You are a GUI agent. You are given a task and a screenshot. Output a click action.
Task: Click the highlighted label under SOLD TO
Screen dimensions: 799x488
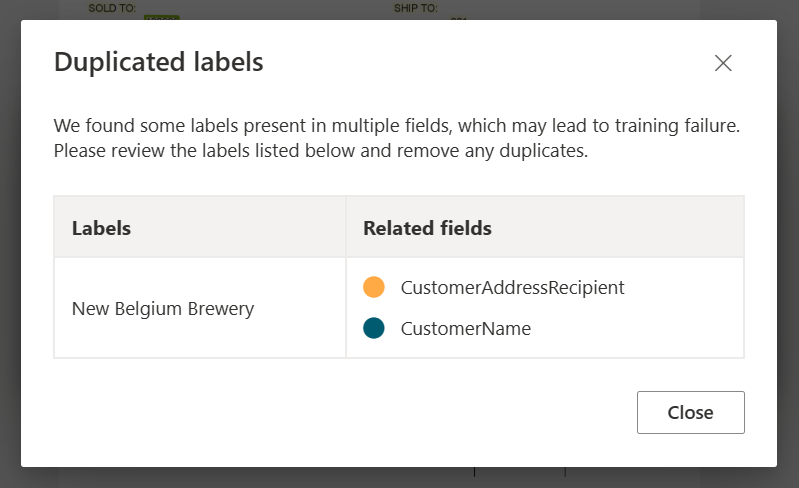pyautogui.click(x=161, y=17)
